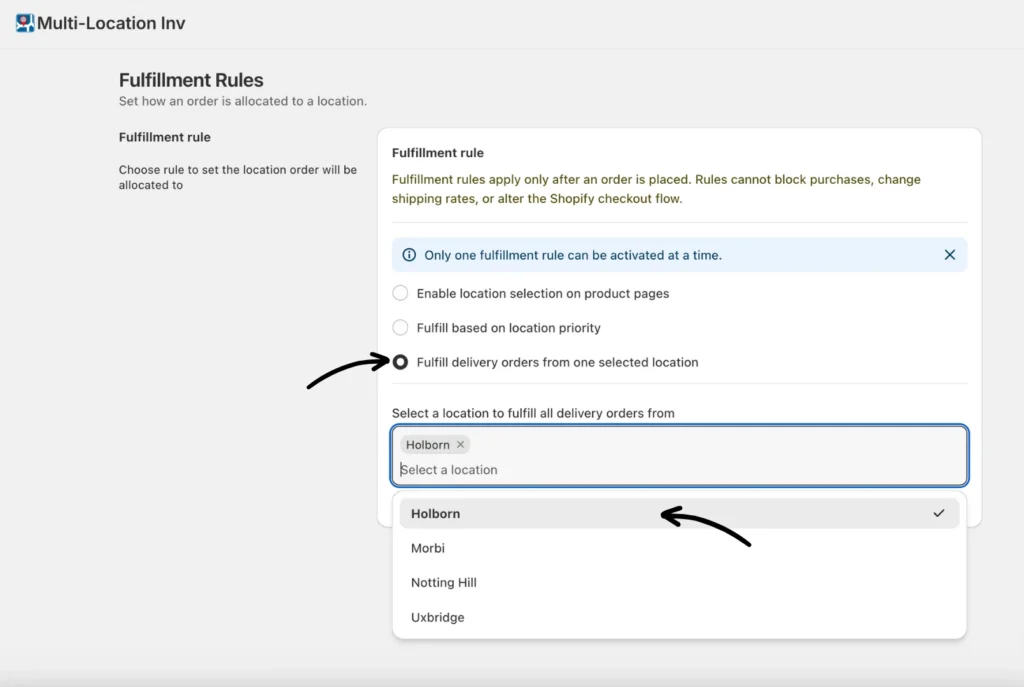The height and width of the screenshot is (687, 1024).
Task: Click the Fulfillment rule card title
Action: coord(437,153)
